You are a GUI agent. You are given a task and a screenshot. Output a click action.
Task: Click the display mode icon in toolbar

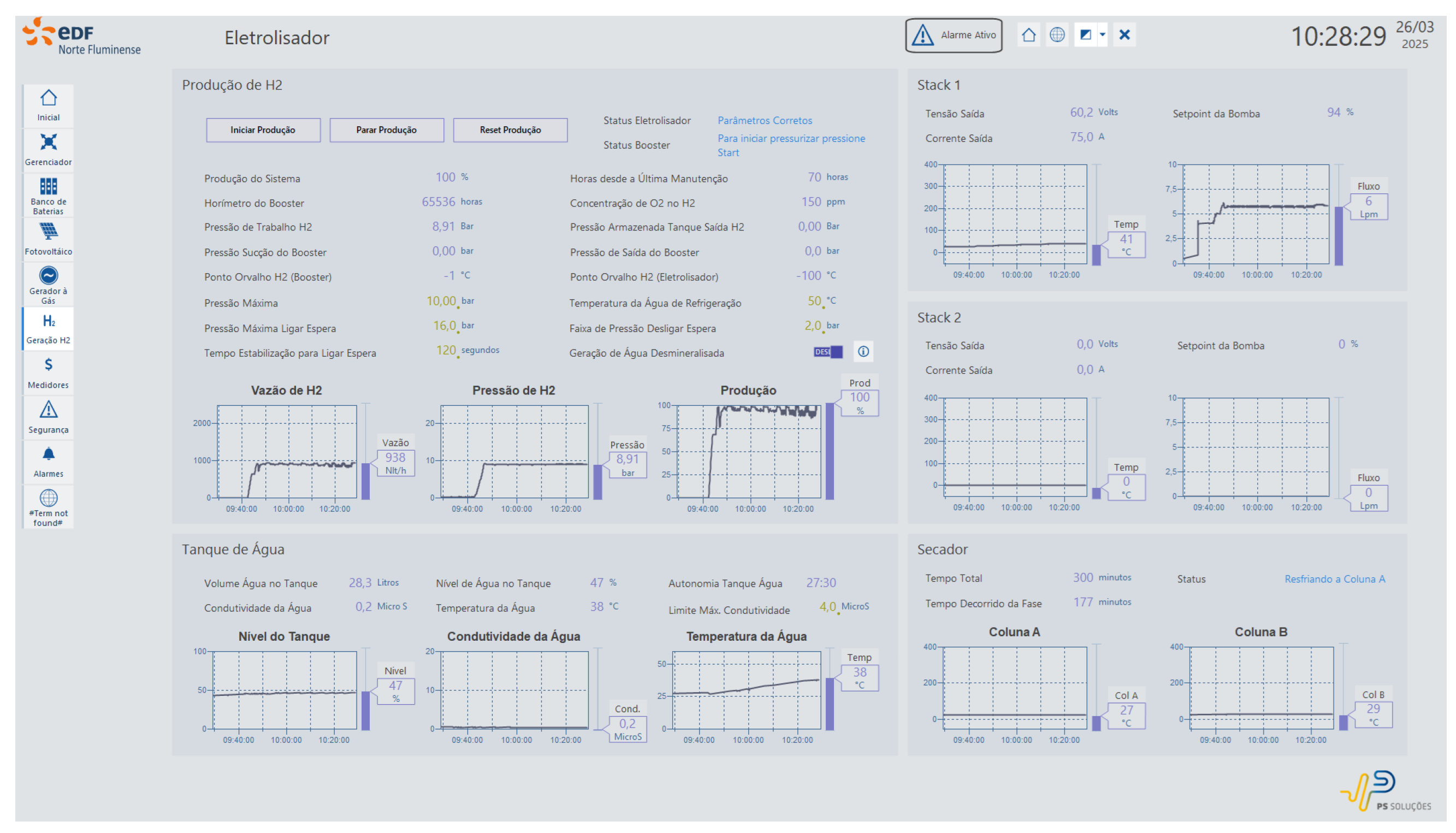[1085, 35]
